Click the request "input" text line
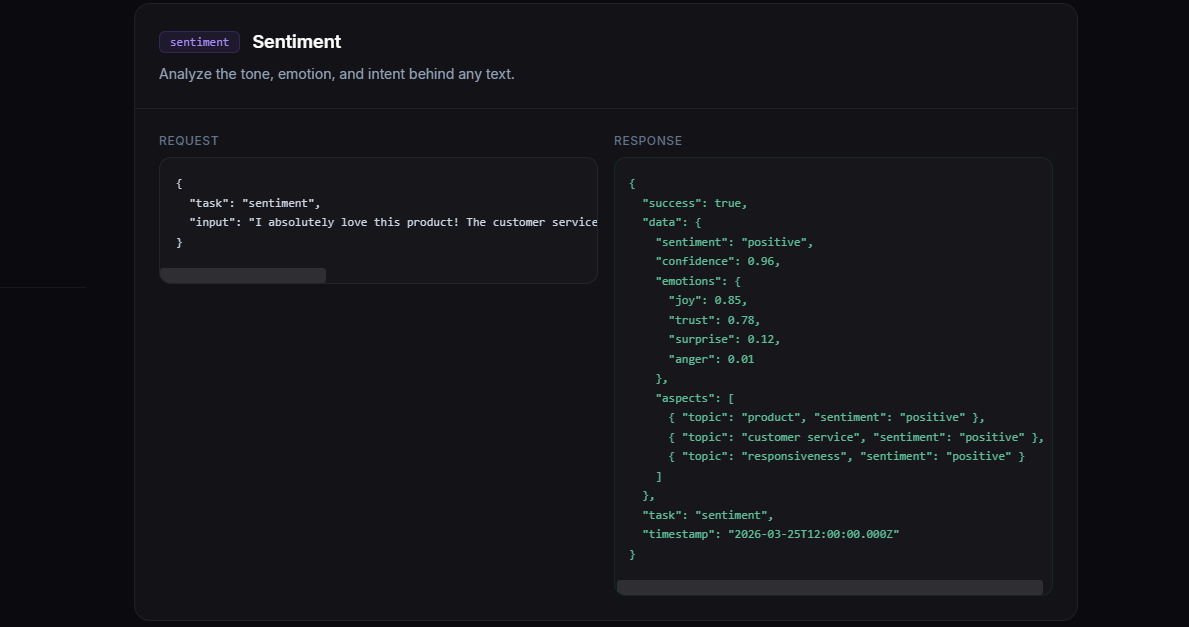The width and height of the screenshot is (1189, 627). pos(392,222)
